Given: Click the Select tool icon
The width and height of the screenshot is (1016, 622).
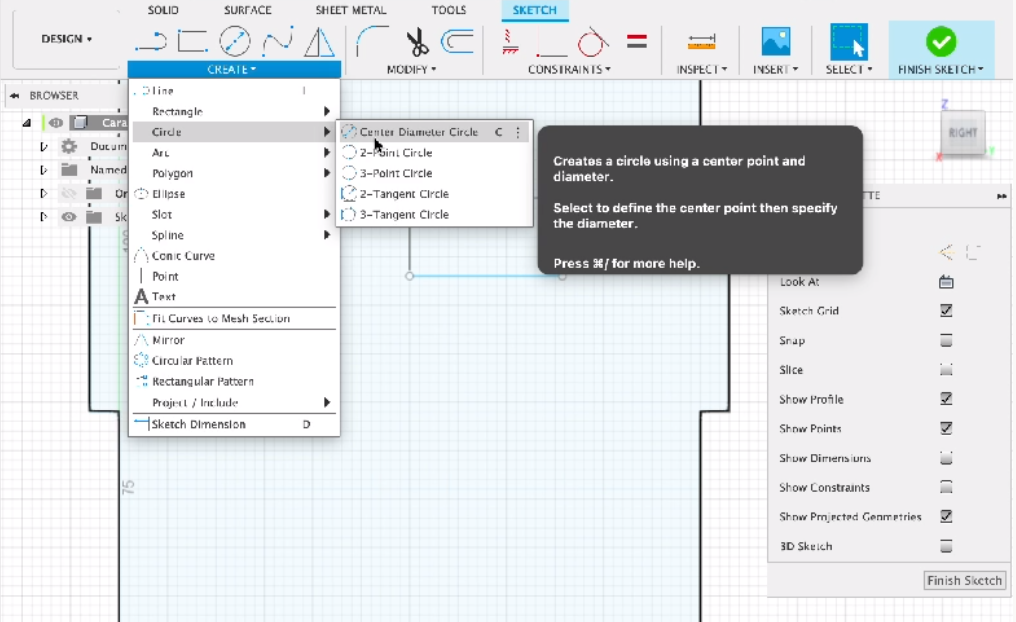Looking at the screenshot, I should click(x=849, y=41).
